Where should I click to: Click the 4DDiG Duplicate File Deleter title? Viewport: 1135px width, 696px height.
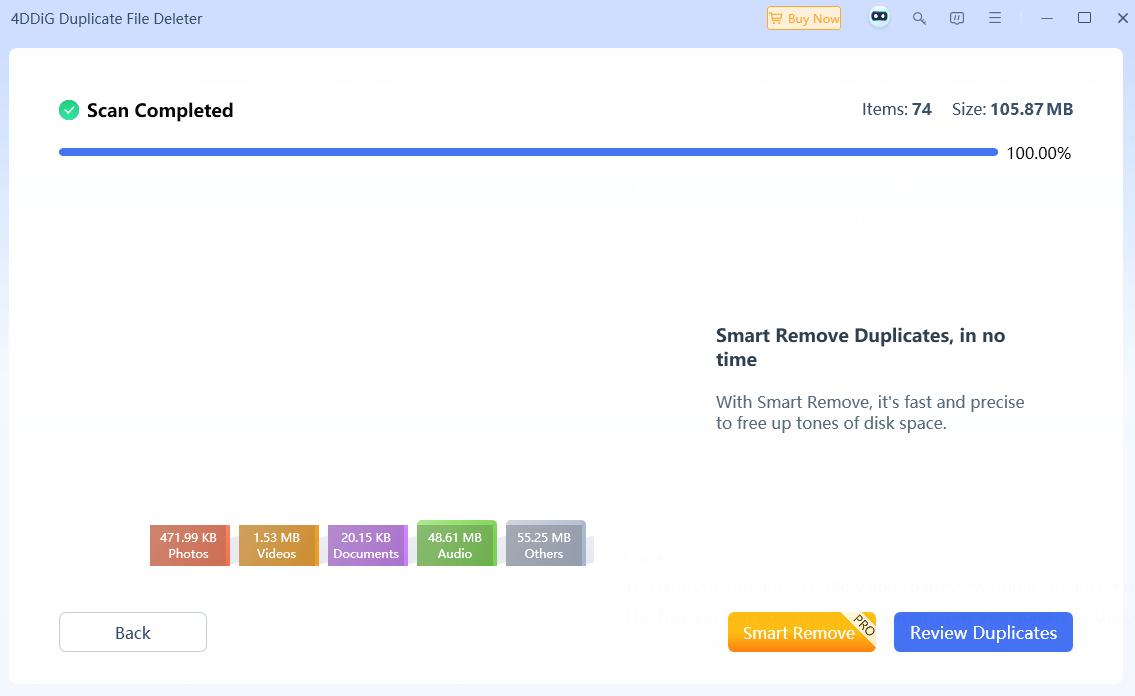point(106,17)
